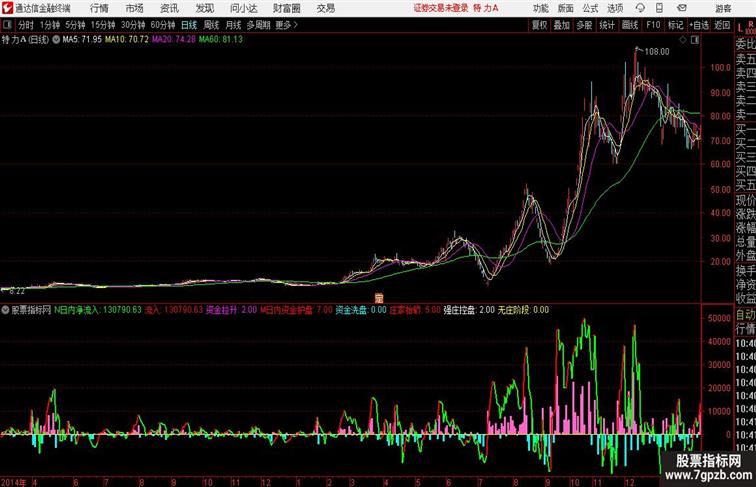Expand the 更多 > period list

[x=286, y=25]
